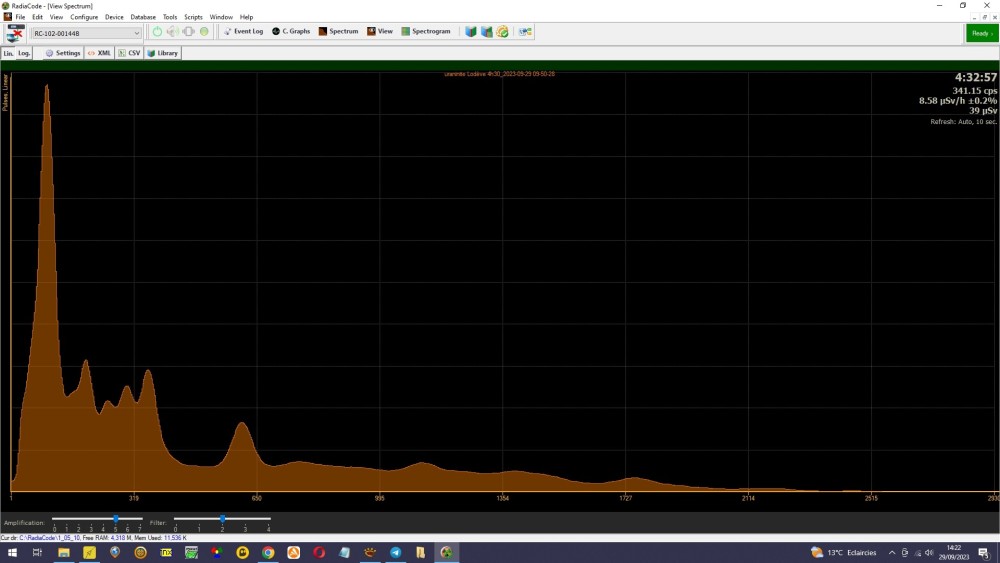This screenshot has width=1000, height=563.
Task: Open the Scripts menu
Action: [x=193, y=17]
